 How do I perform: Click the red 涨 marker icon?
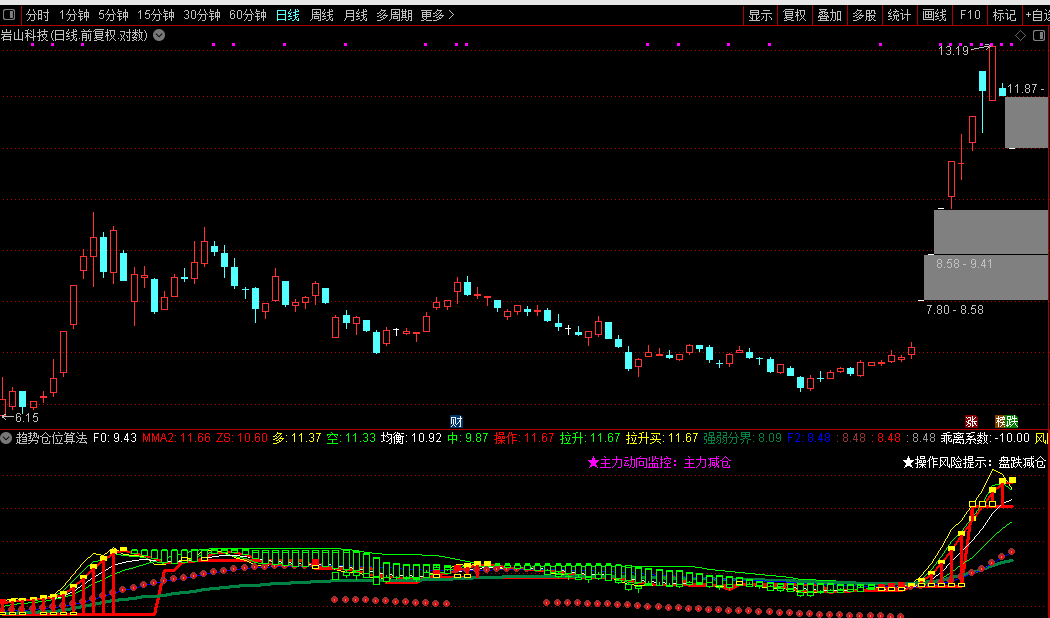971,422
